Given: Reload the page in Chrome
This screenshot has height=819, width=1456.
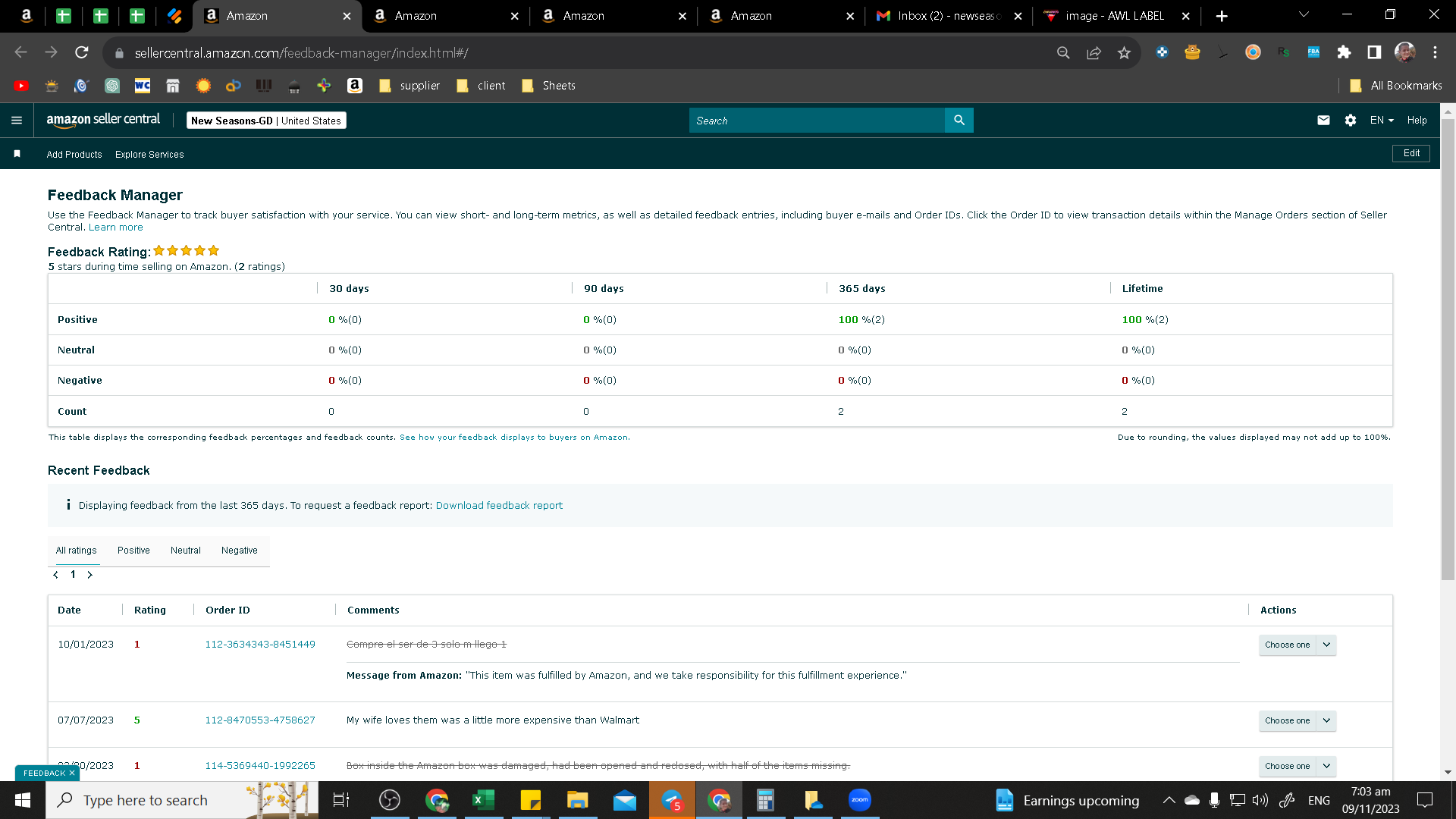Looking at the screenshot, I should coord(81,52).
